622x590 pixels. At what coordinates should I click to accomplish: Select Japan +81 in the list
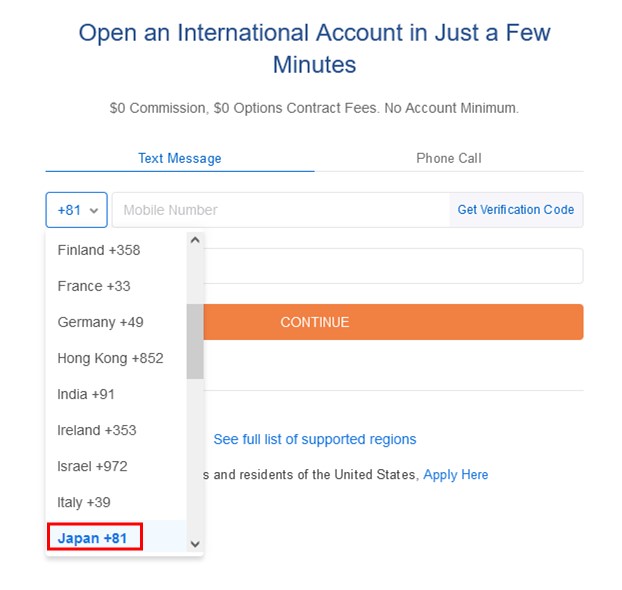[93, 538]
